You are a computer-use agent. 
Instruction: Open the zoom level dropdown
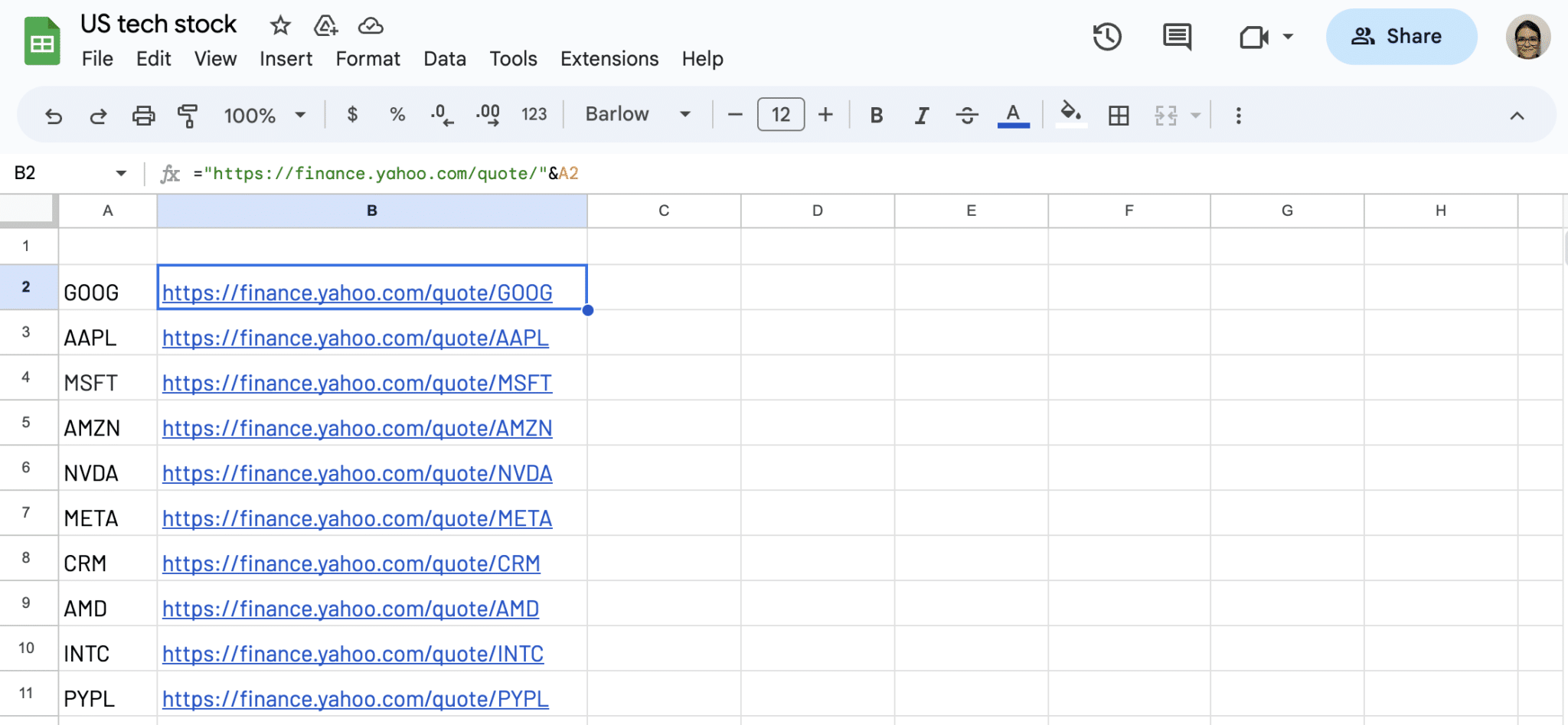point(263,115)
